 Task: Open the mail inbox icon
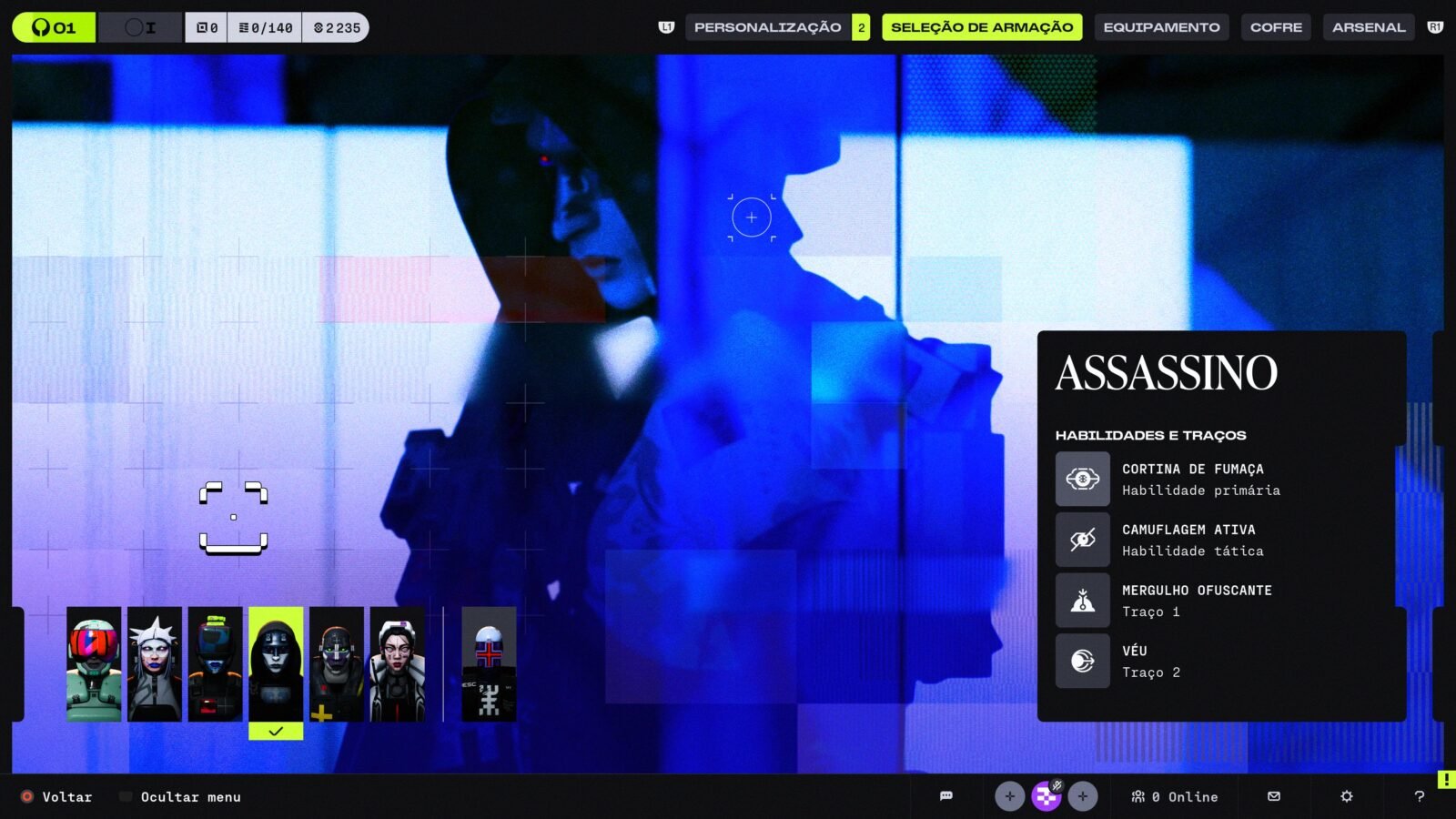1274,796
